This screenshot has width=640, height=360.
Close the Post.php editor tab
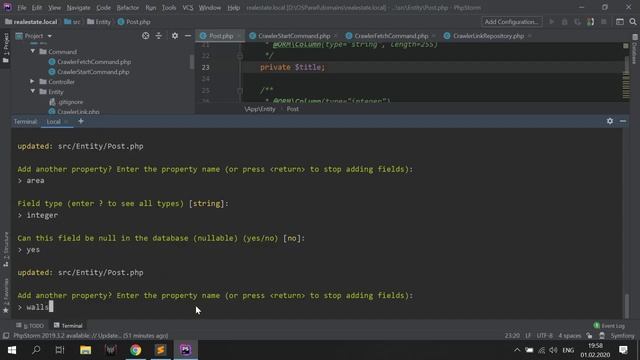click(x=239, y=36)
